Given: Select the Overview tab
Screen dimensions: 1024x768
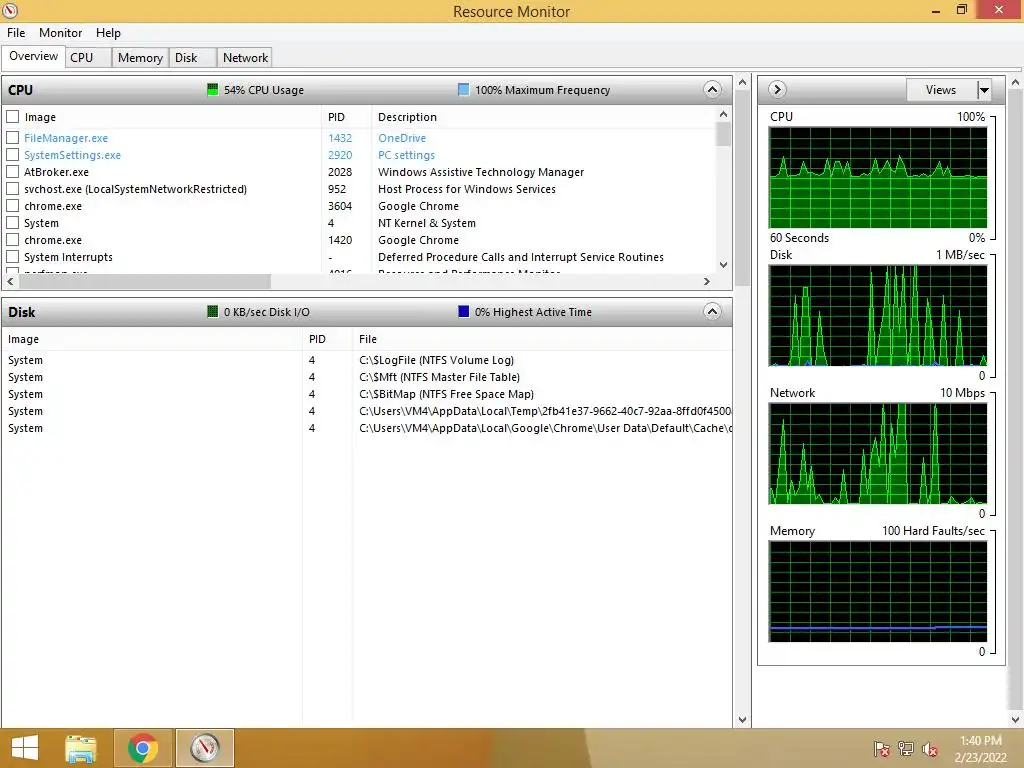Looking at the screenshot, I should (x=33, y=56).
